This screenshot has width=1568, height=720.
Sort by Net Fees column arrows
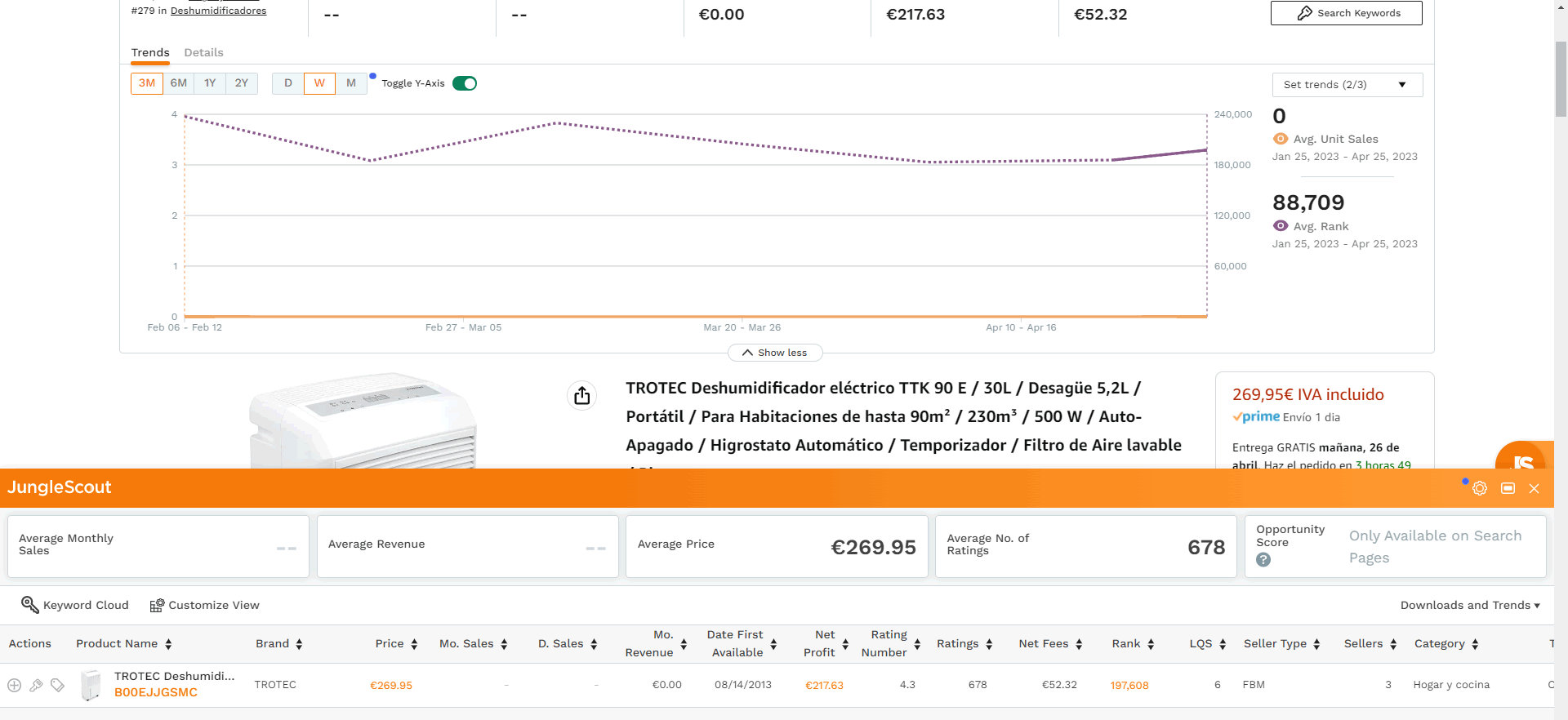[1079, 644]
